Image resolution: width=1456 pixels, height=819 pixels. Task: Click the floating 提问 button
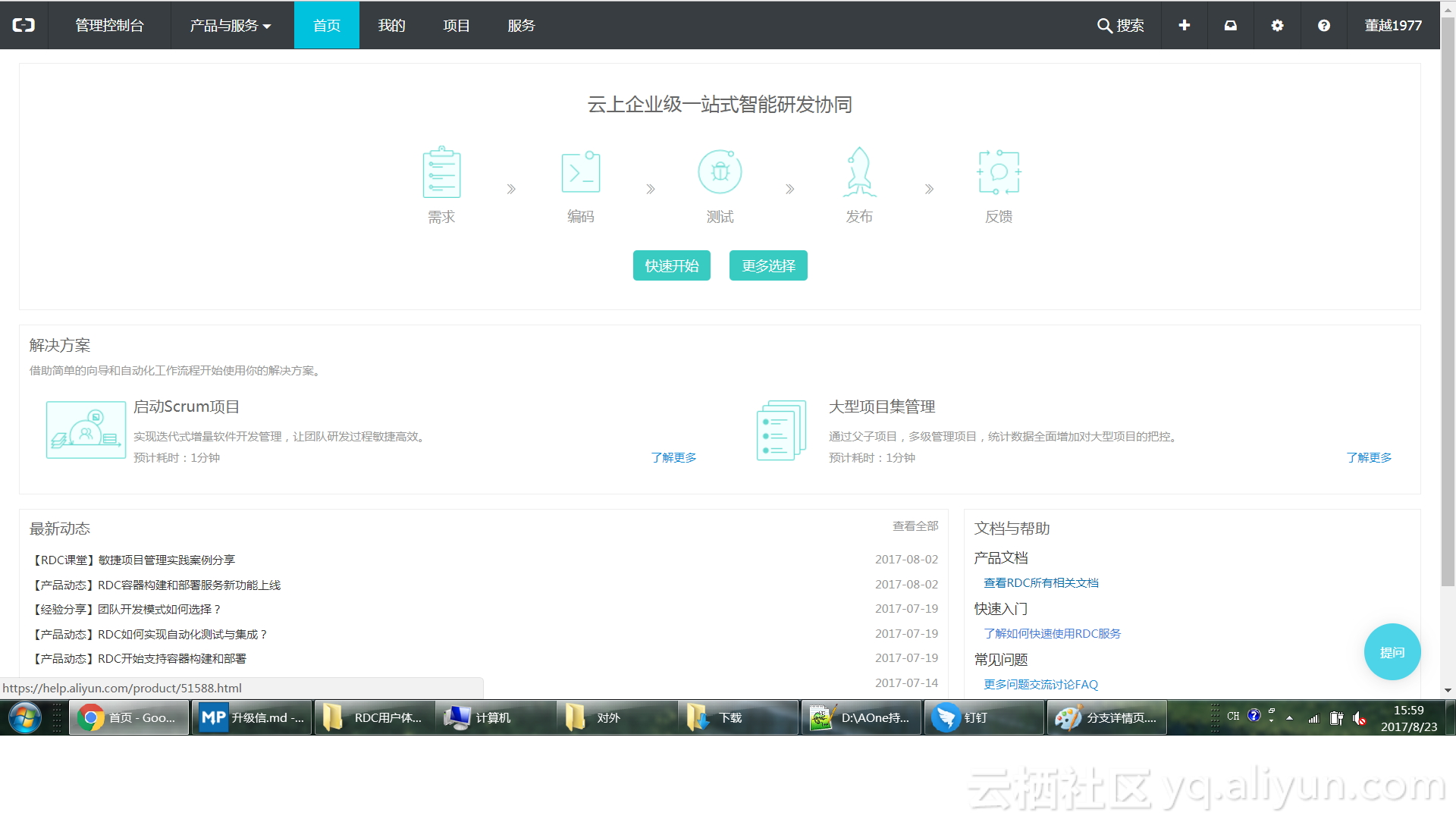tap(1392, 652)
